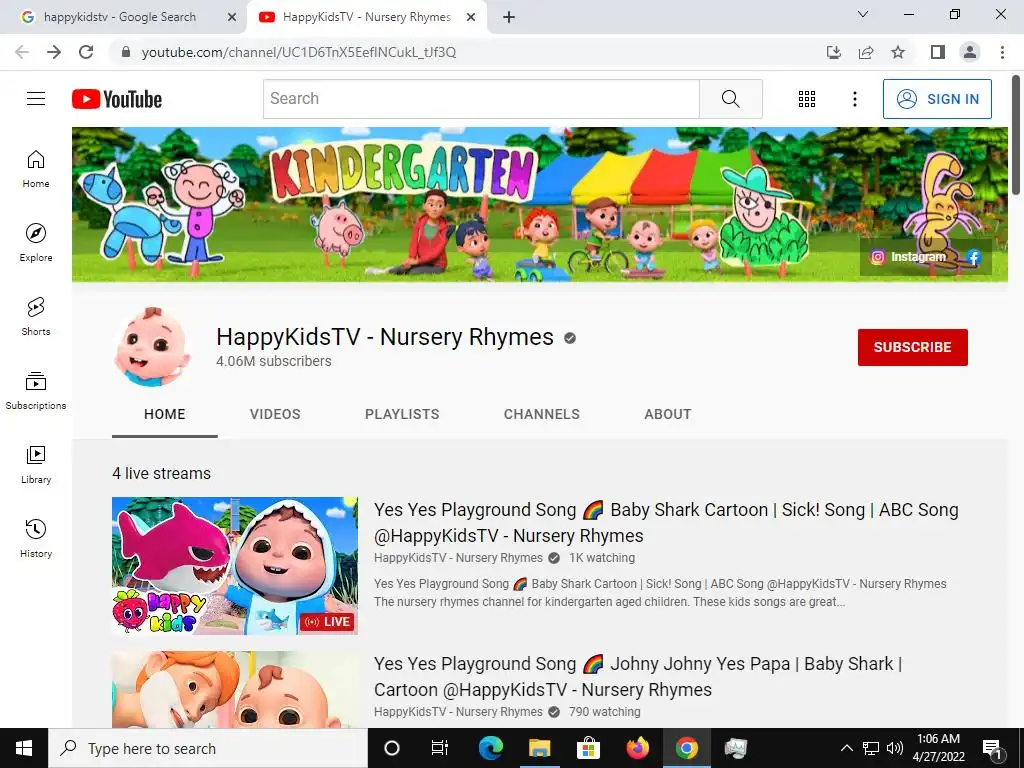Select the HOME channel tab
Screen dimensions: 1024x768
point(165,414)
